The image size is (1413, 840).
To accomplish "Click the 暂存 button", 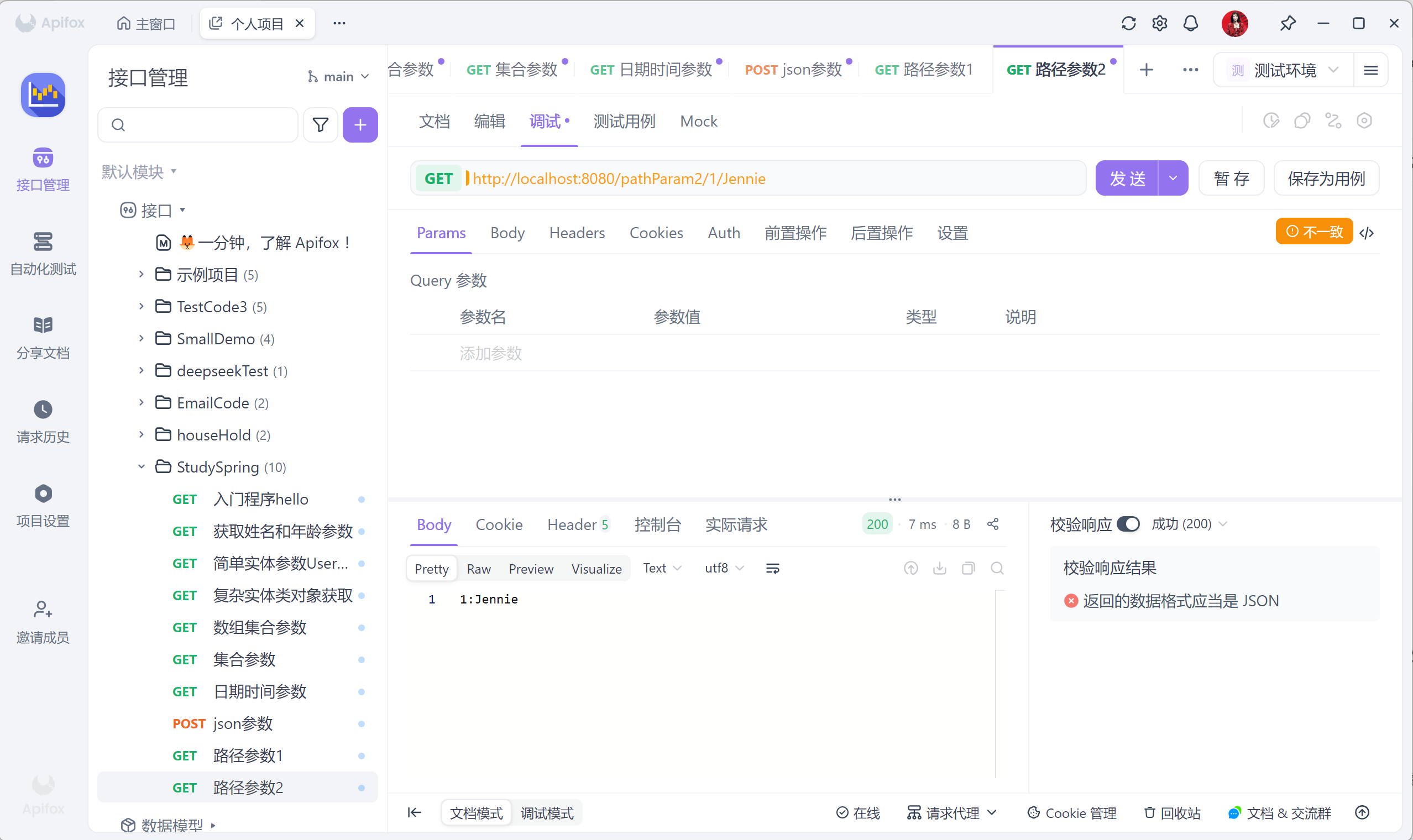I will [1231, 179].
